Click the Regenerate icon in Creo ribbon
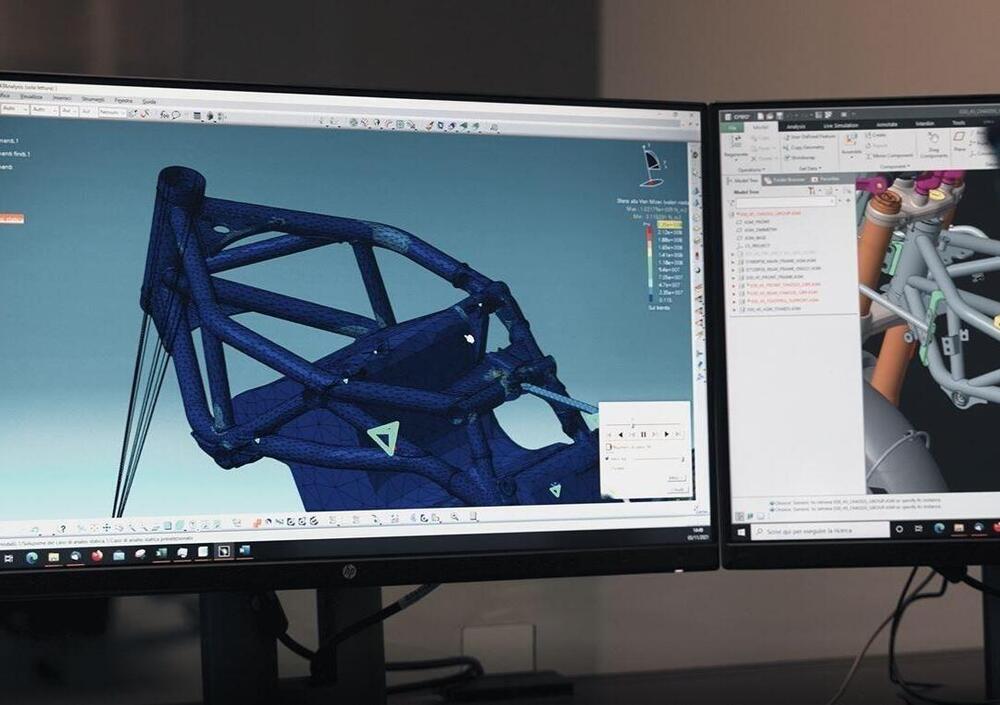The image size is (1000, 705). pos(737,147)
